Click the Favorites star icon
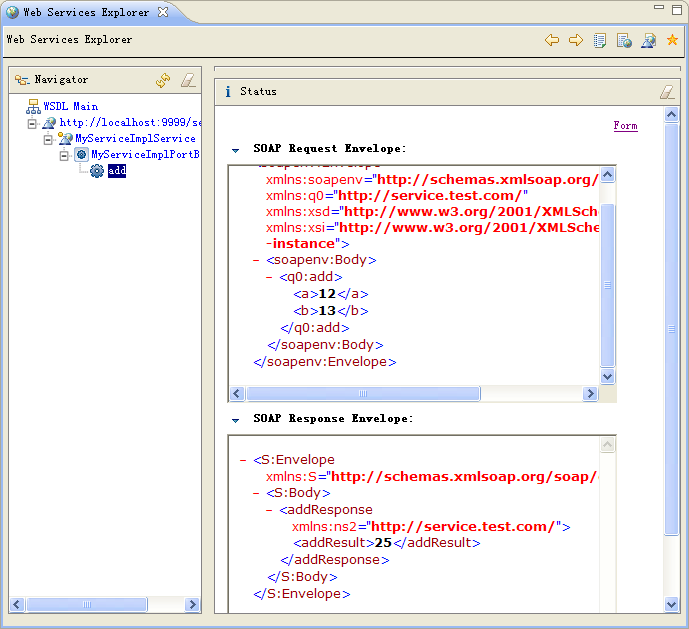Viewport: 689px width, 629px height. (x=672, y=40)
